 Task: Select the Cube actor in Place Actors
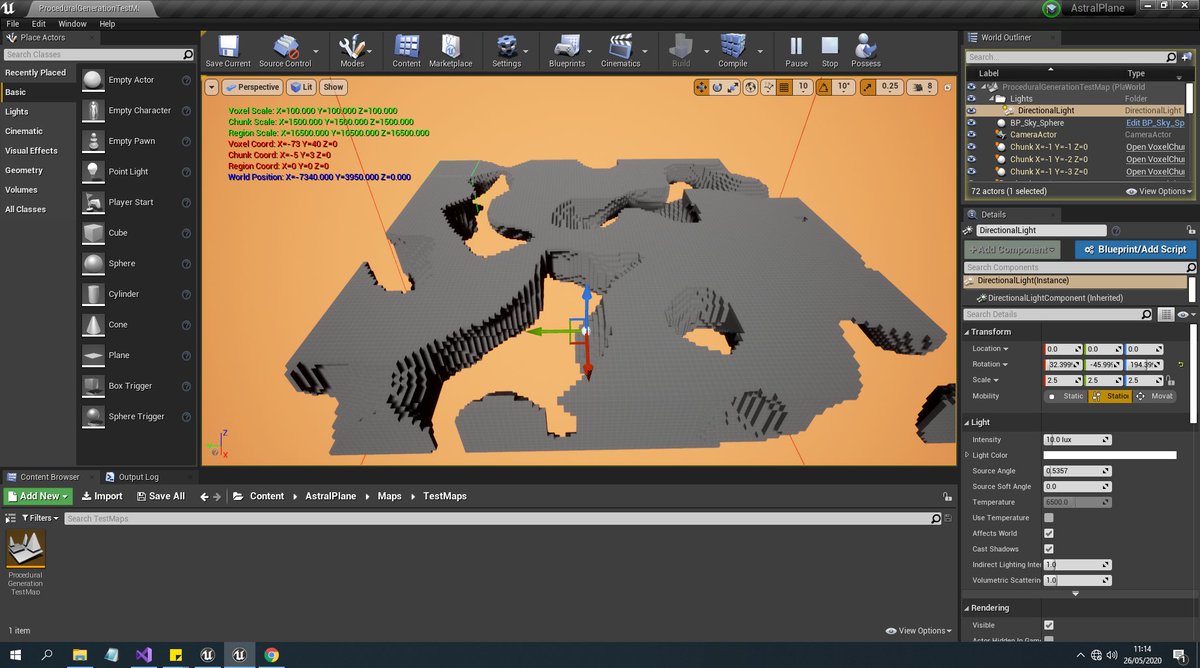click(x=137, y=232)
